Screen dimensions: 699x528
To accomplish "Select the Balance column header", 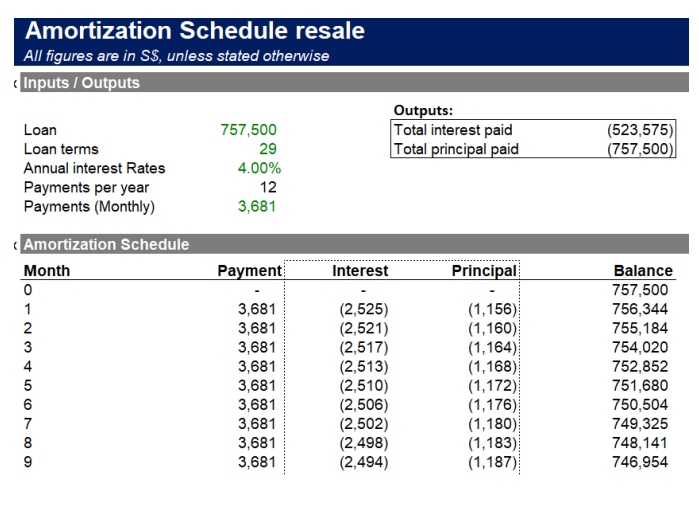I will click(642, 270).
